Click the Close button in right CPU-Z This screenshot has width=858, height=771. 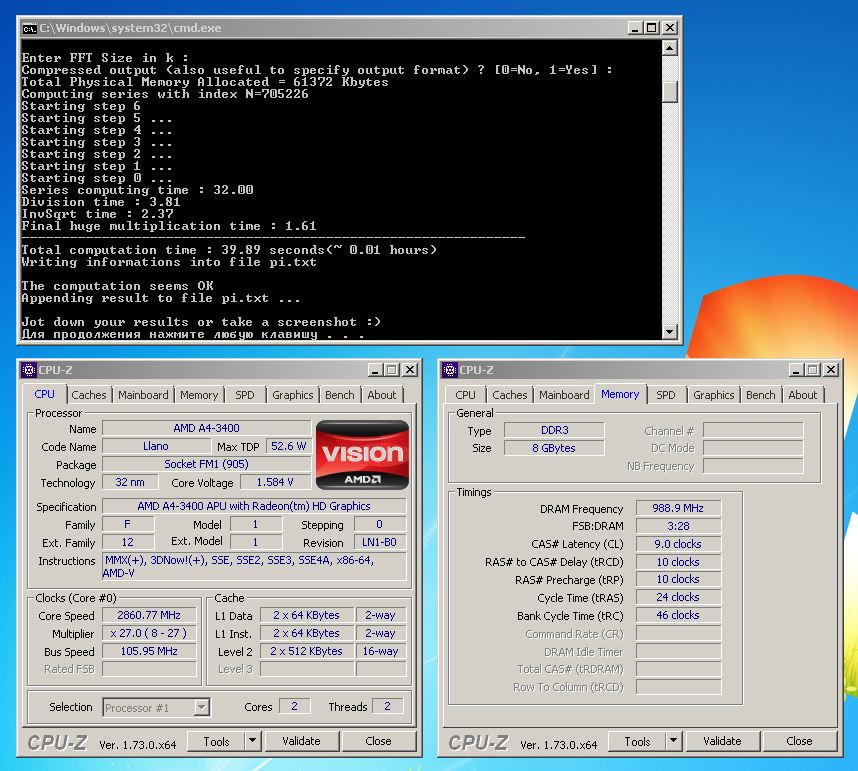click(799, 741)
